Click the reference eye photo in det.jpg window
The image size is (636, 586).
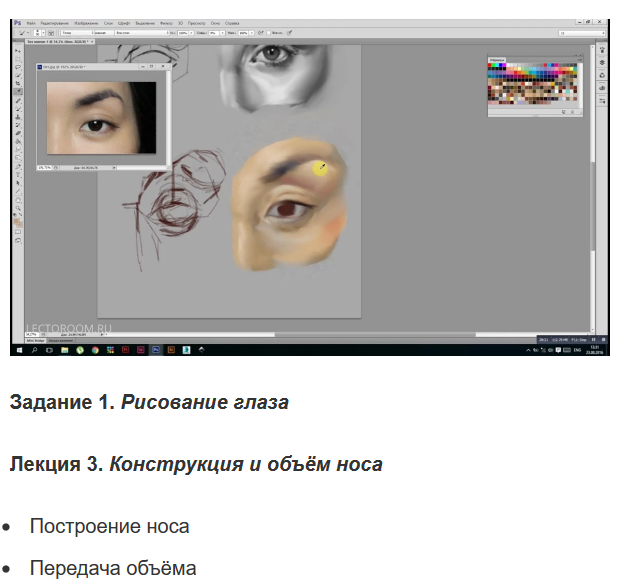click(x=101, y=118)
